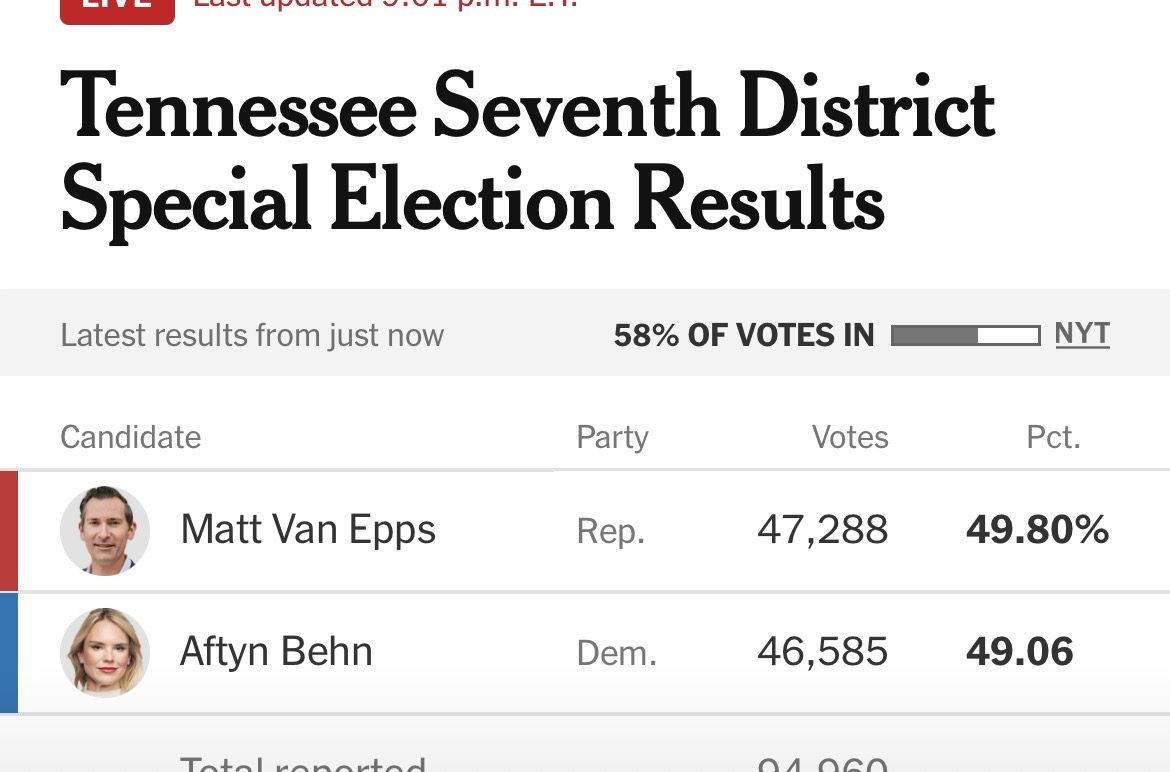Open the NYT source link
Image resolution: width=1170 pixels, height=772 pixels.
(1082, 334)
